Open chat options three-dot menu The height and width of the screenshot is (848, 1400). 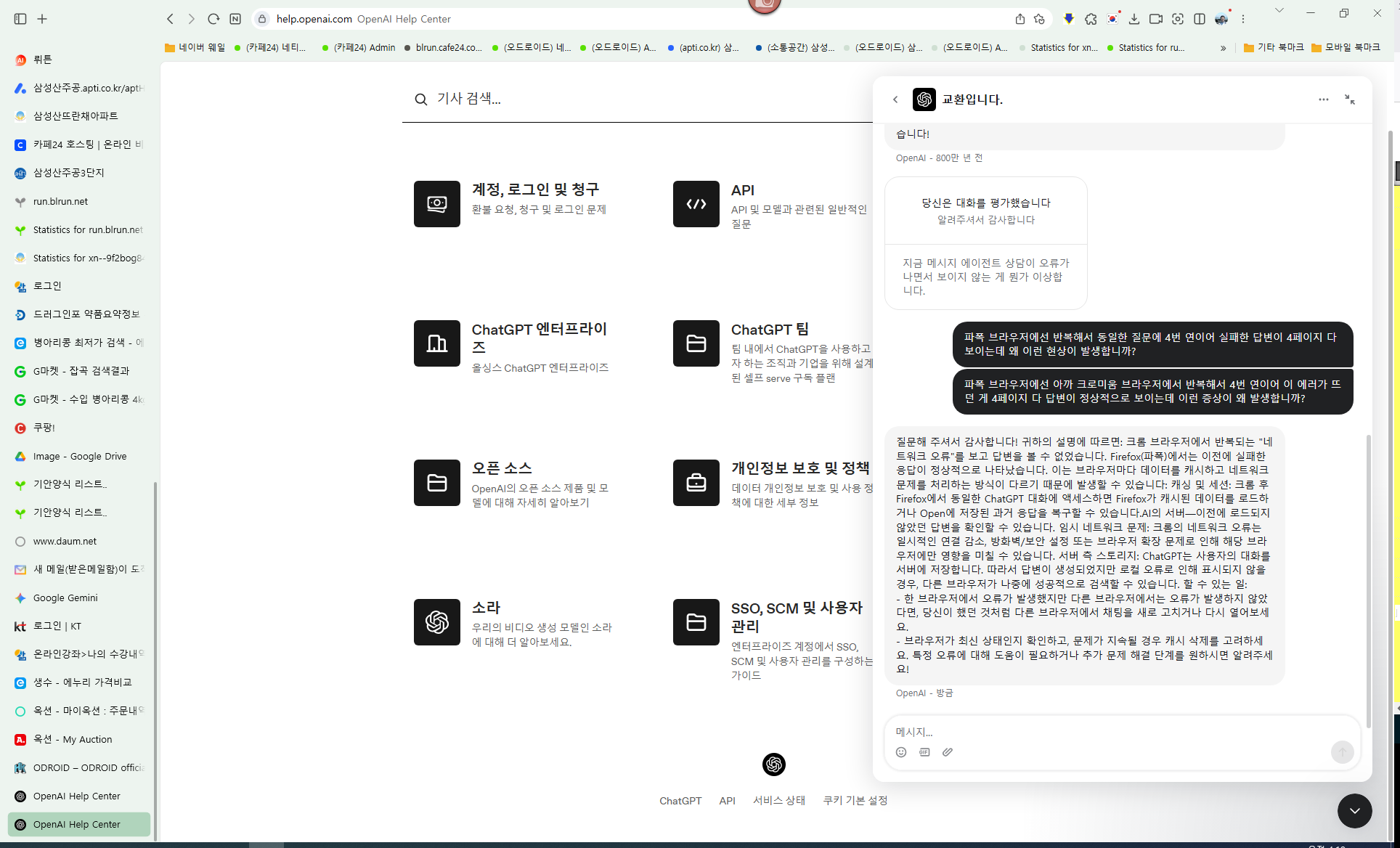click(x=1324, y=99)
